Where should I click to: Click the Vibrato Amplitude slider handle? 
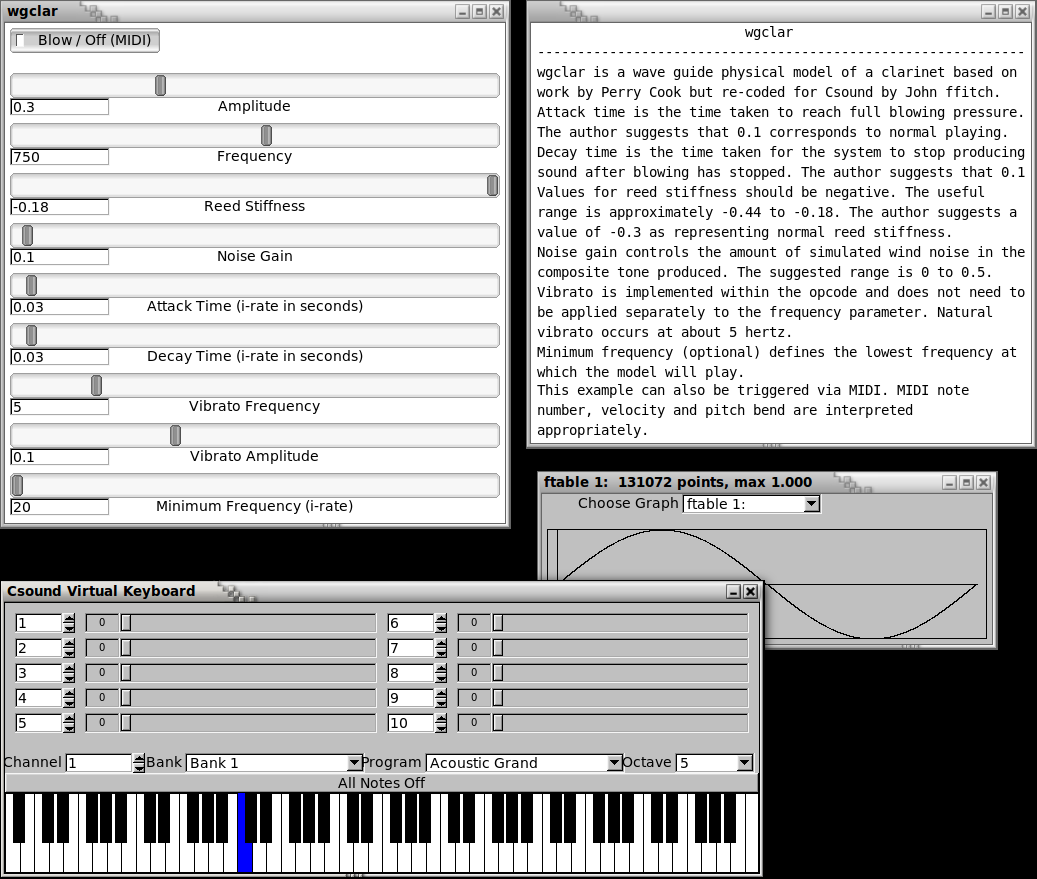pos(175,436)
